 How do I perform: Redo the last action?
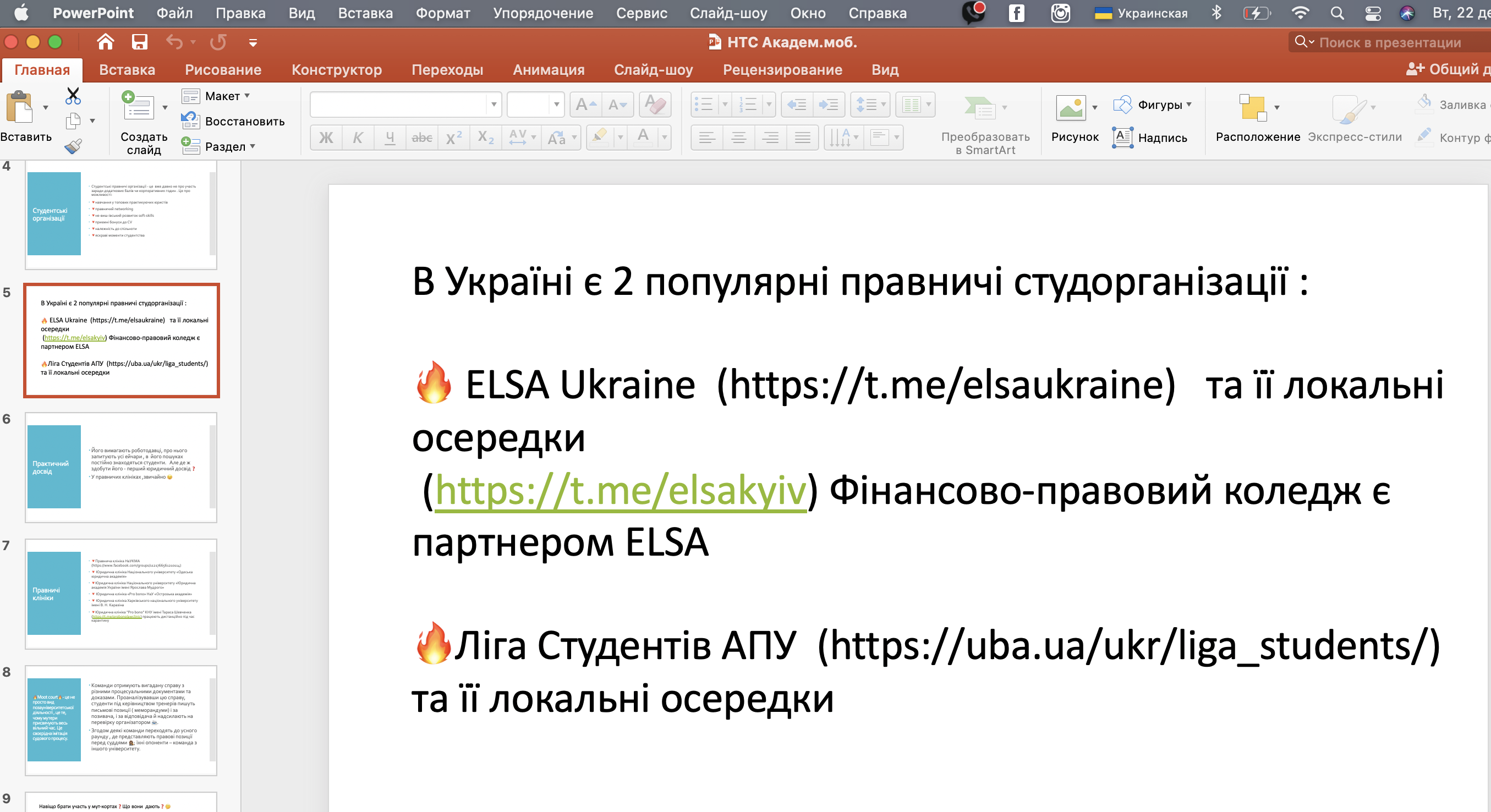point(218,42)
